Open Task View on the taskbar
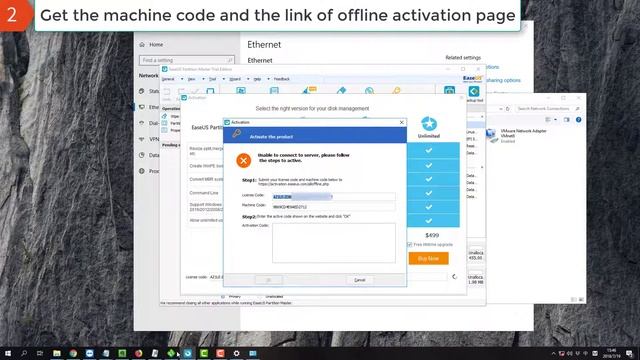 coord(40,353)
